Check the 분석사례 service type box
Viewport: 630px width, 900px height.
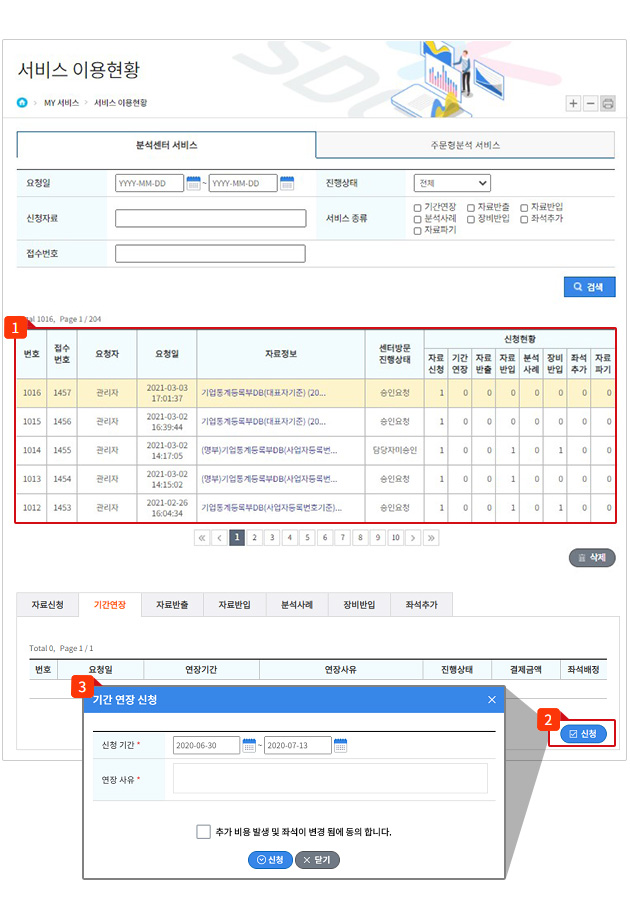point(418,219)
